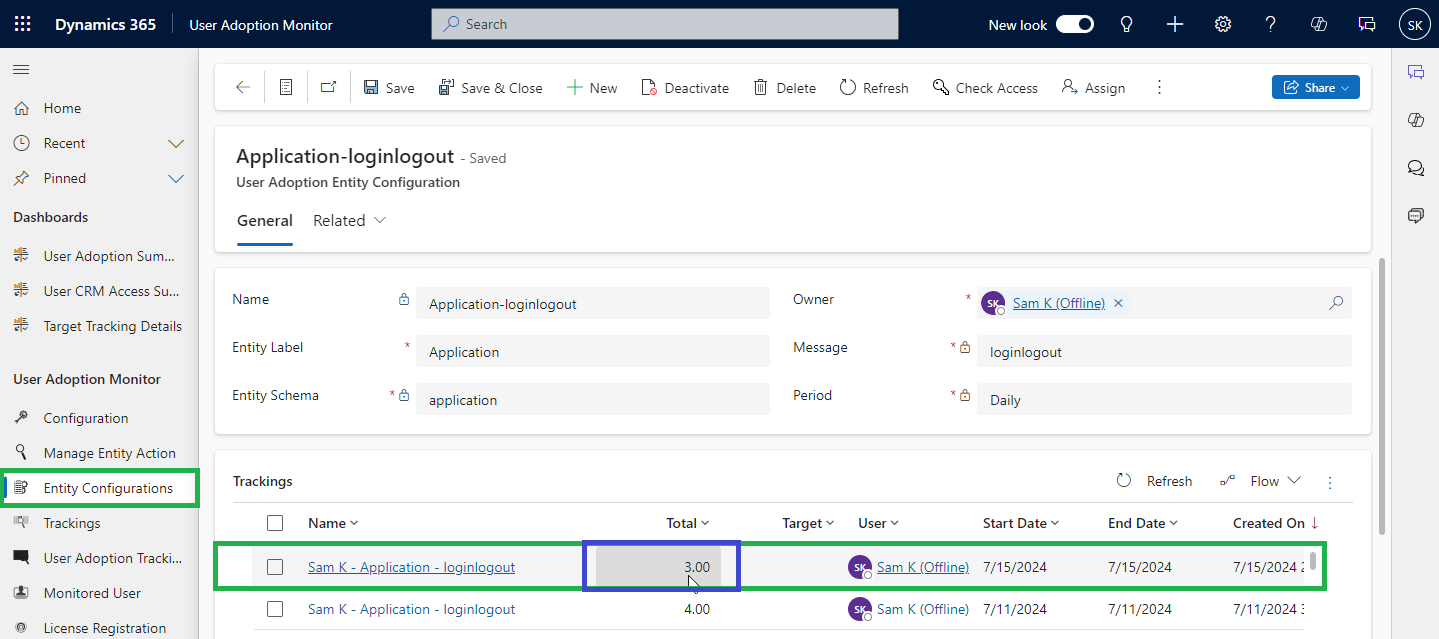
Task: Collapse the left navigation hamburger menu
Action: pyautogui.click(x=21, y=69)
